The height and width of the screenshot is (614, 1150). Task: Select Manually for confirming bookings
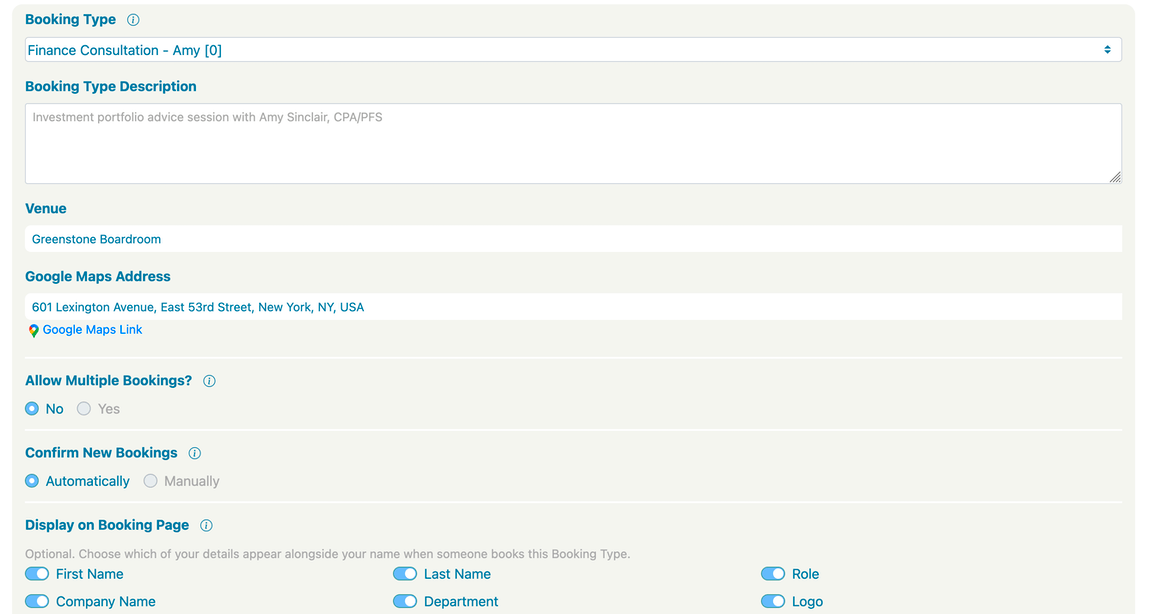(x=150, y=481)
